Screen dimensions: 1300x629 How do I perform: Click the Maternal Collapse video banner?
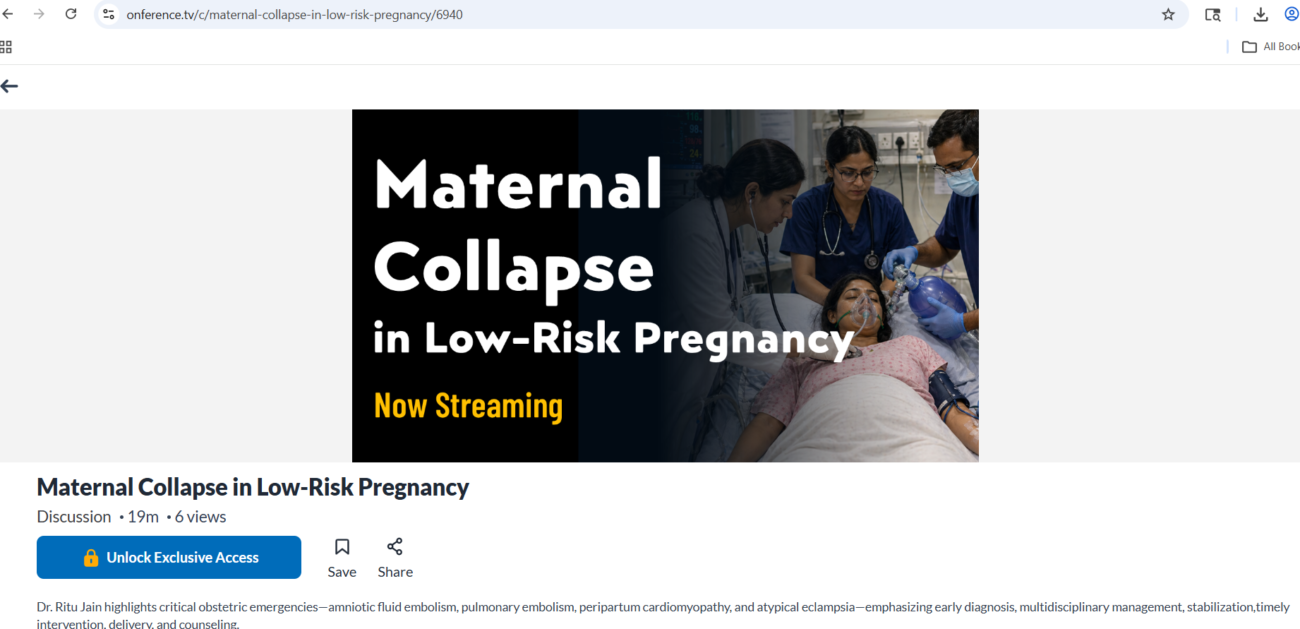665,285
